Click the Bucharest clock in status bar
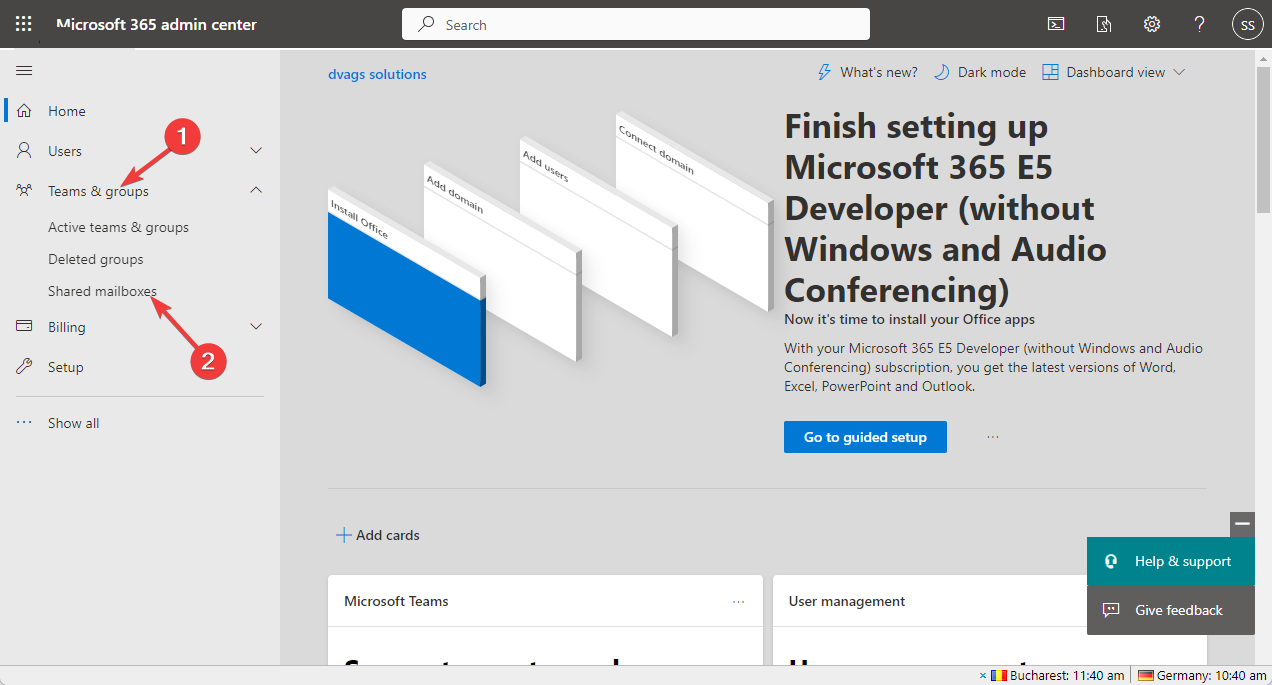 [x=1058, y=676]
